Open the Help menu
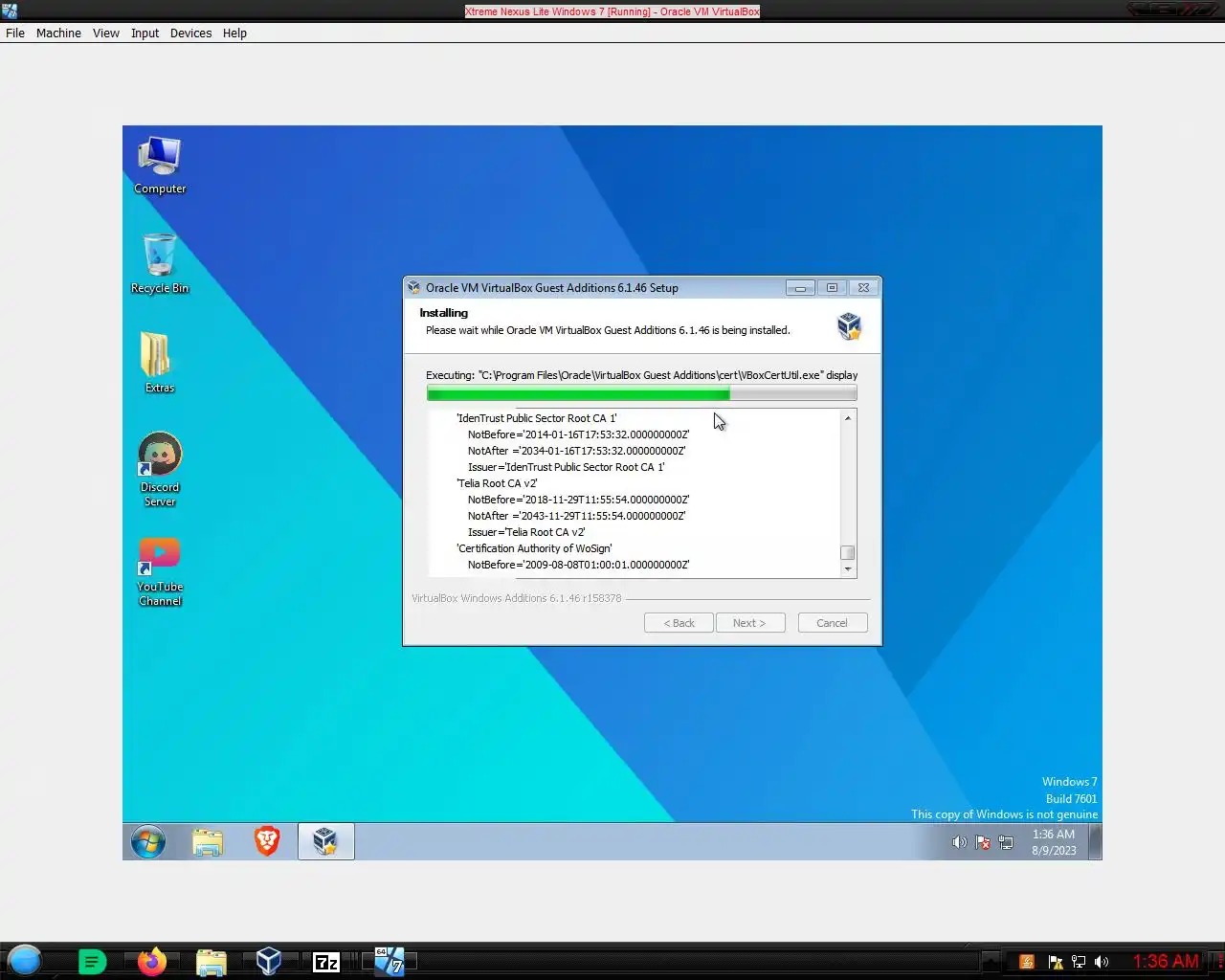 pos(234,33)
